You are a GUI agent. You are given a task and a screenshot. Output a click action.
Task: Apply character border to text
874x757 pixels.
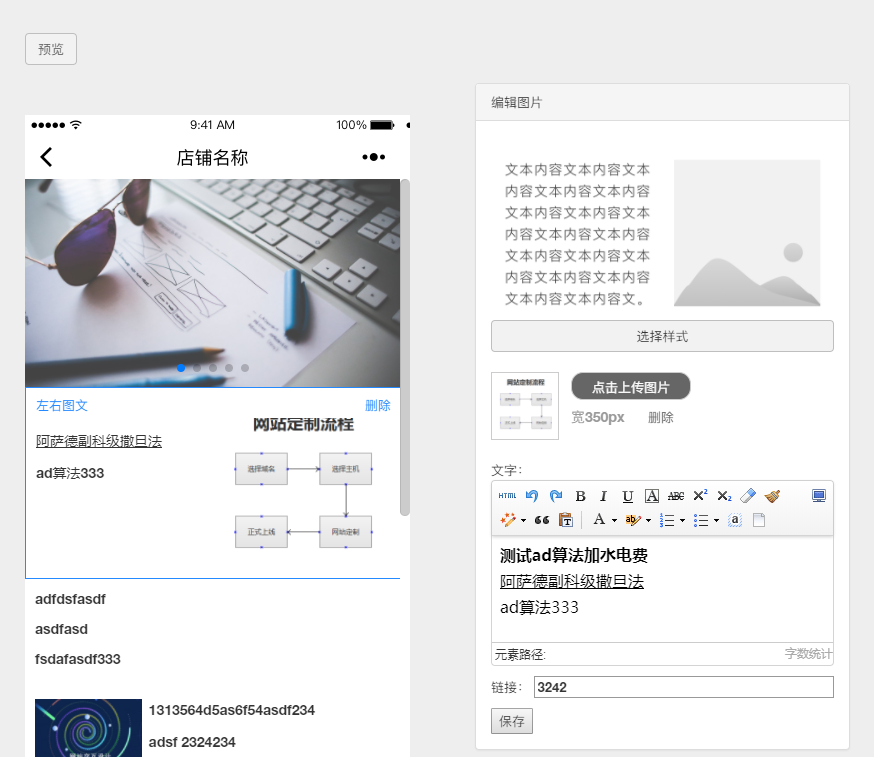[x=652, y=496]
